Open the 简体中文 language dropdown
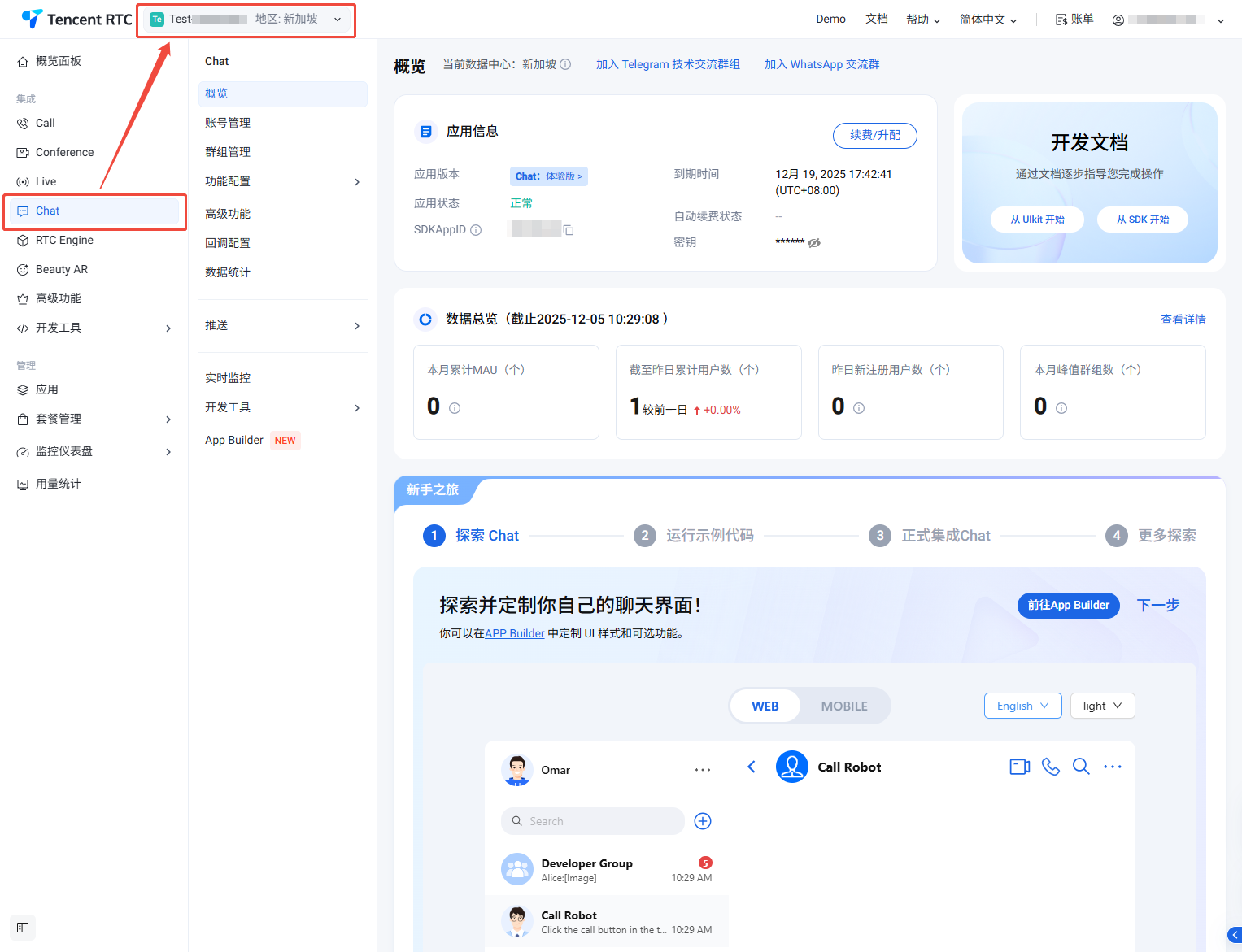The image size is (1242, 952). click(988, 20)
